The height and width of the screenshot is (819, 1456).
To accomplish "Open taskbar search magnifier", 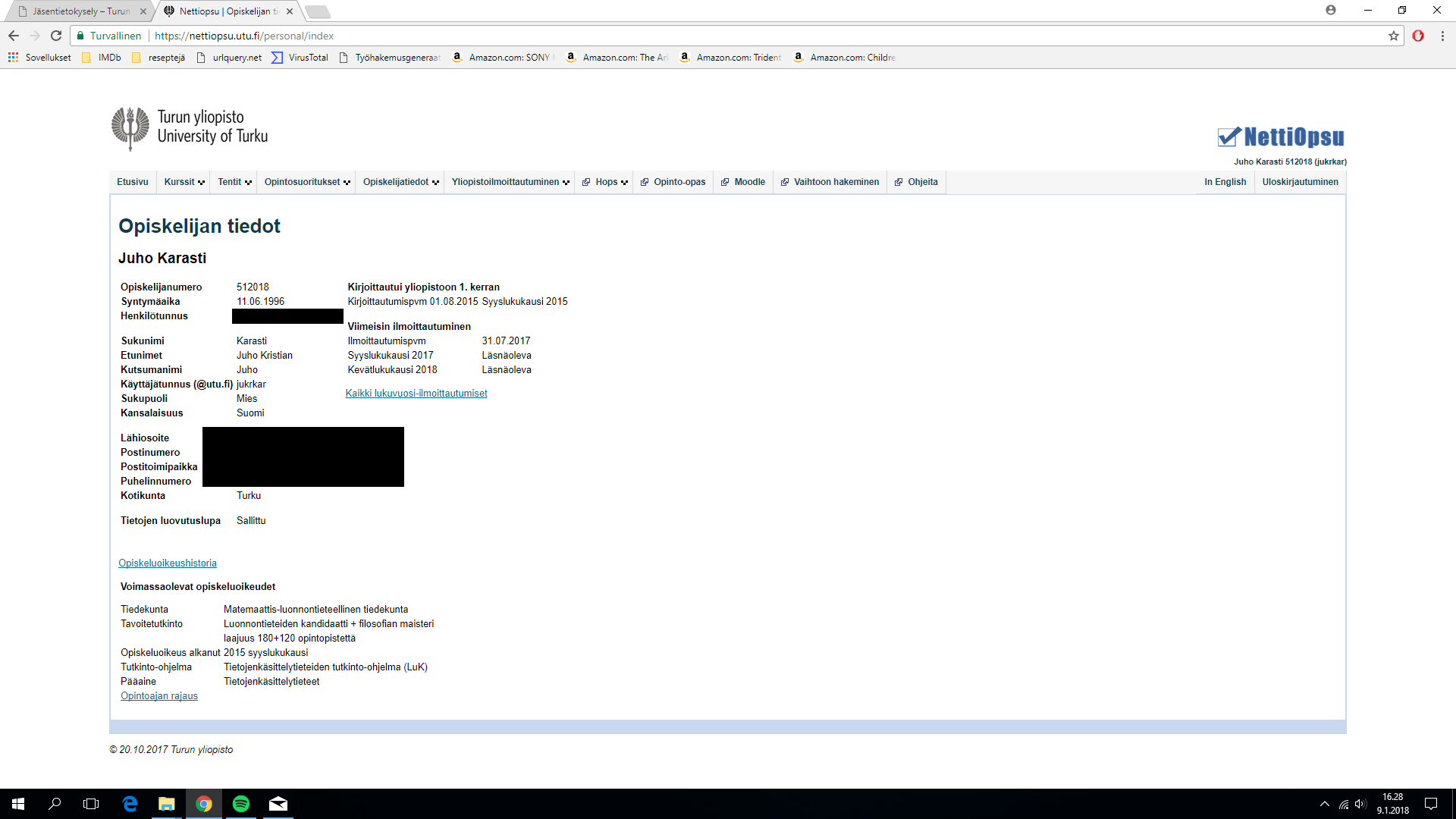I will click(x=55, y=804).
